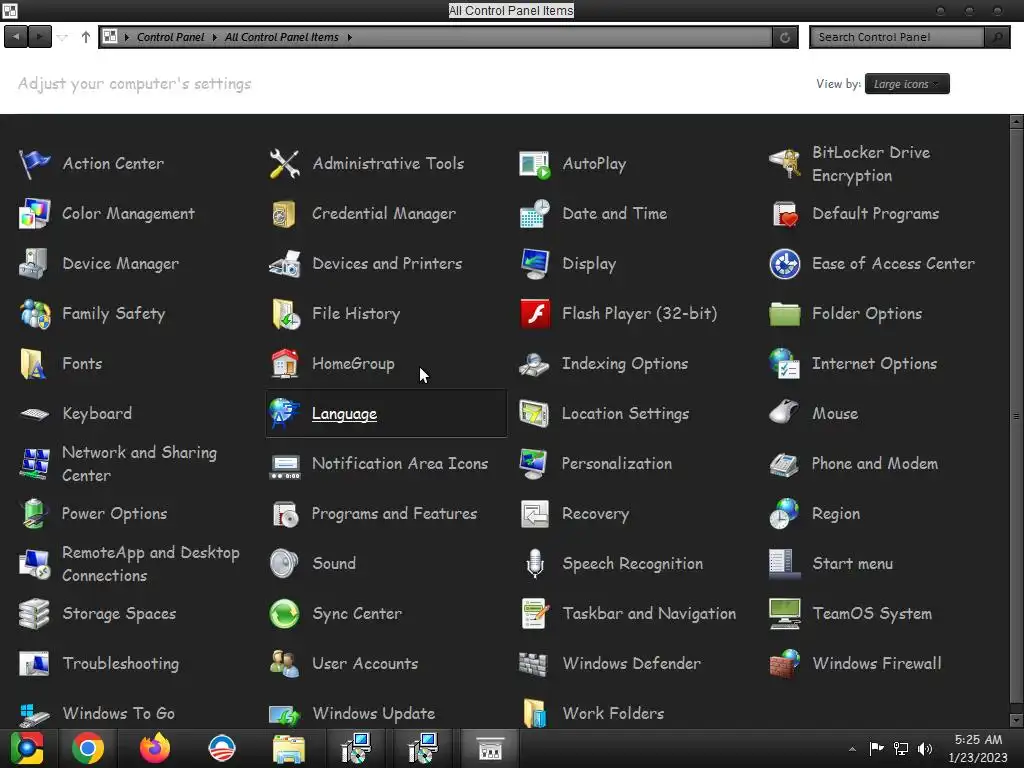Open Notification Area Icons link
1024x768 pixels.
tap(400, 464)
